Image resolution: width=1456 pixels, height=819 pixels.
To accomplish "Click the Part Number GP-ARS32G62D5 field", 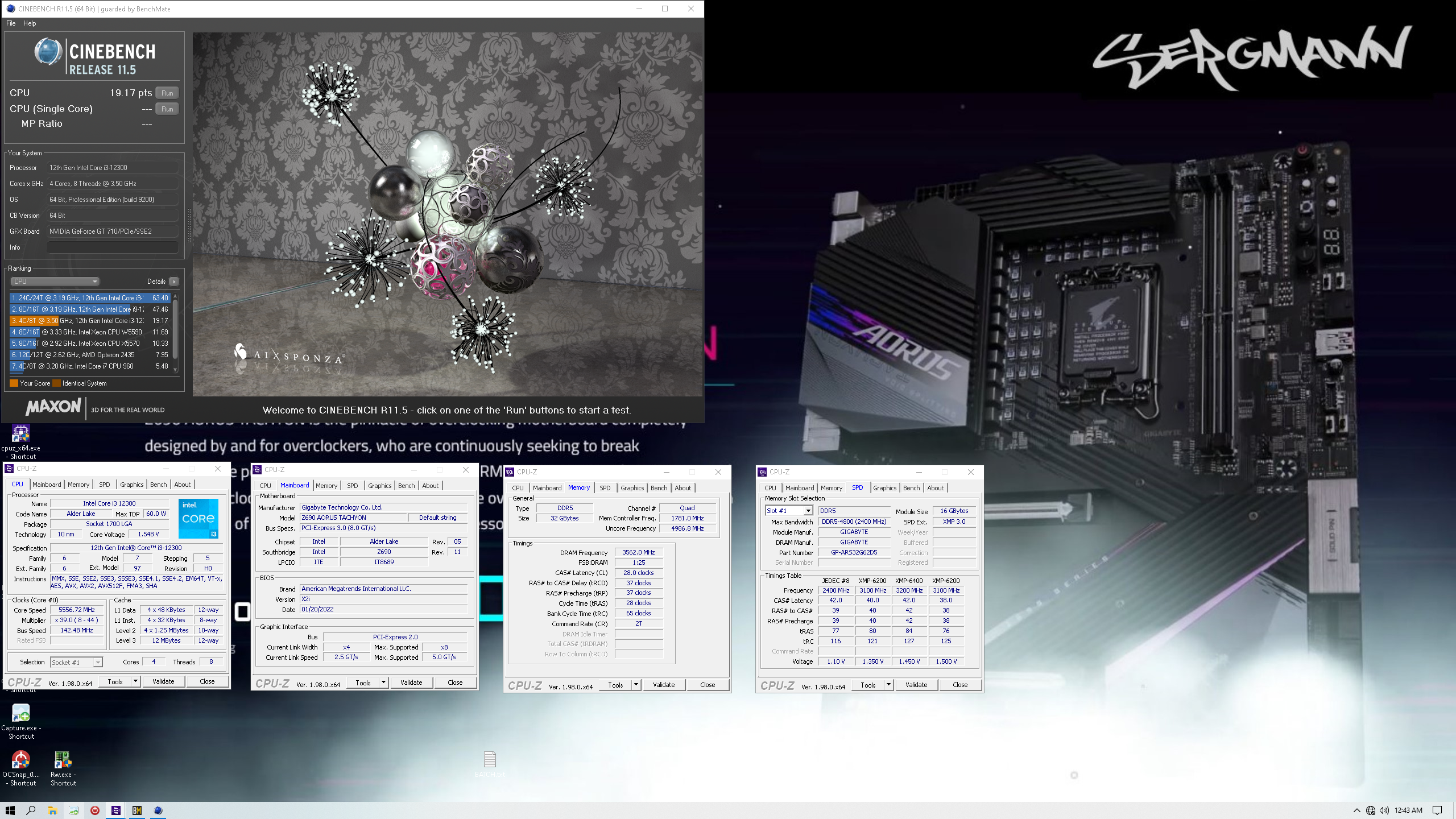I will coord(854,552).
